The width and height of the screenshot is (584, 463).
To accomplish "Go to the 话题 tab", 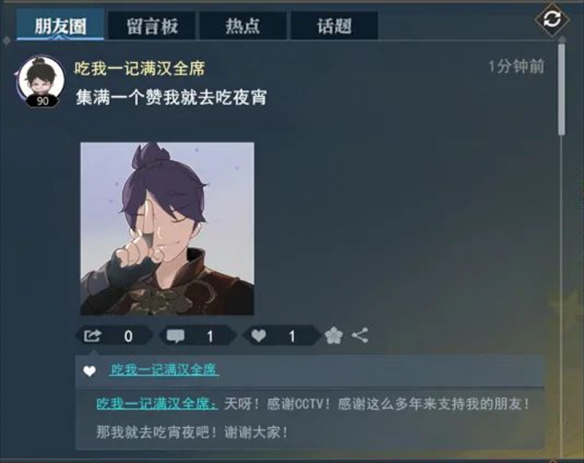I will coord(334,26).
